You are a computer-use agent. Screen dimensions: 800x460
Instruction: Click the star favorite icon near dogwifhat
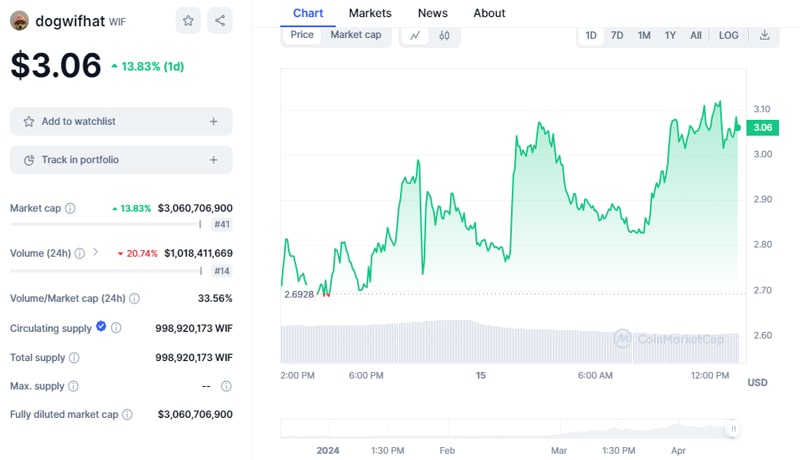point(188,20)
